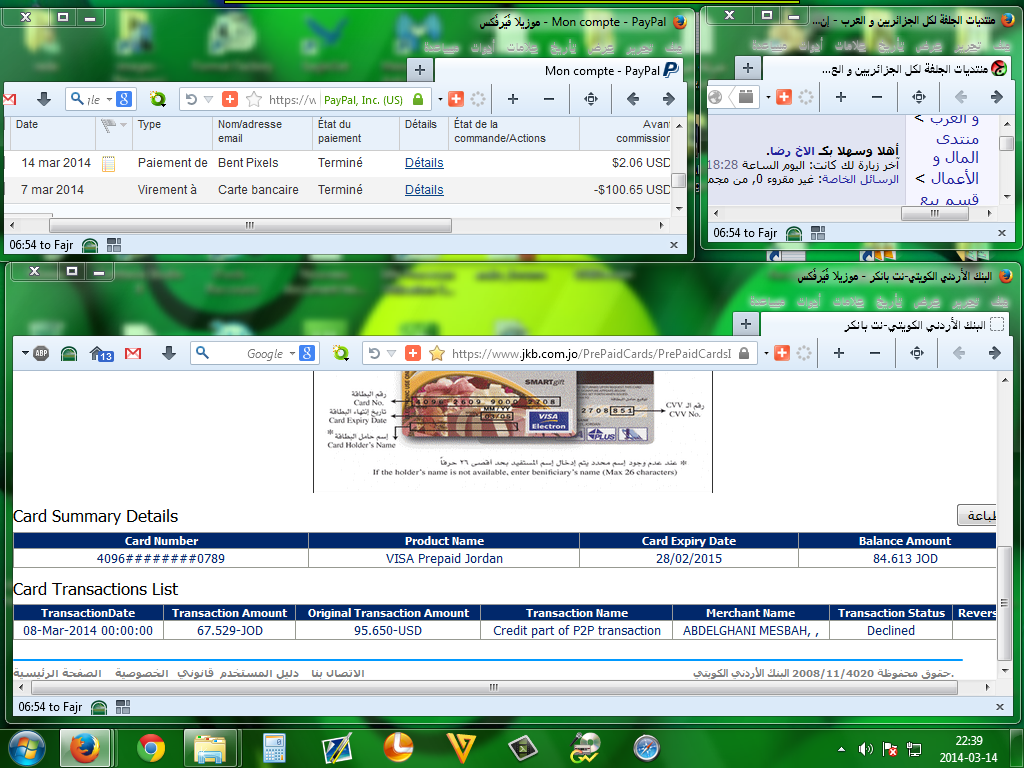Reload page in PayPal window
This screenshot has height=768, width=1024.
click(191, 99)
